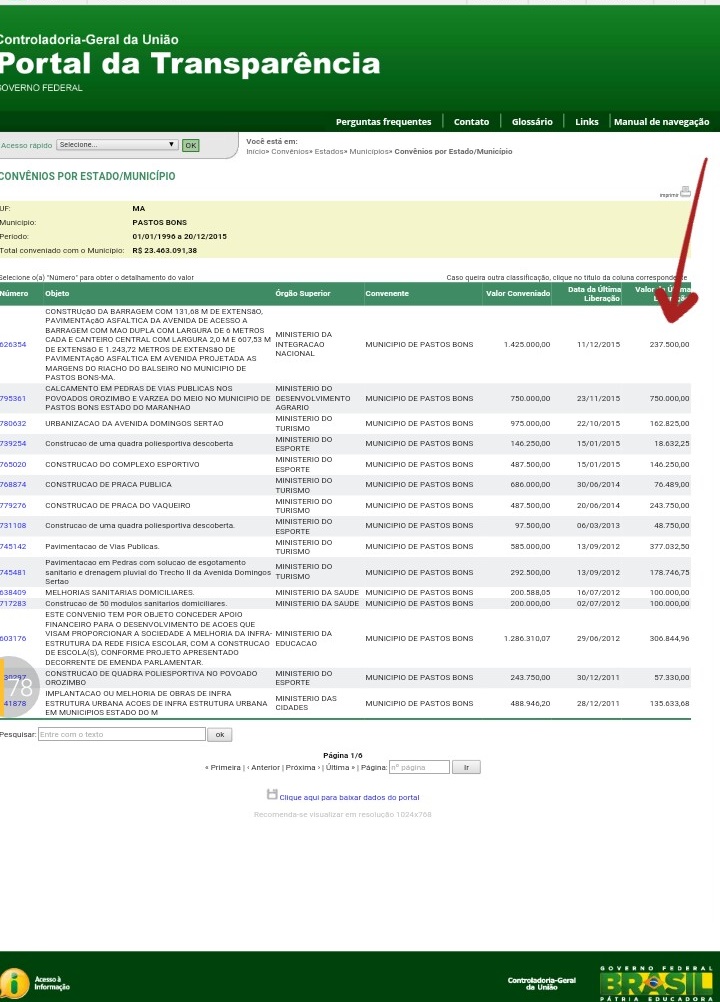Open convênio number 626354
Image resolution: width=720 pixels, height=1002 pixels.
click(13, 344)
